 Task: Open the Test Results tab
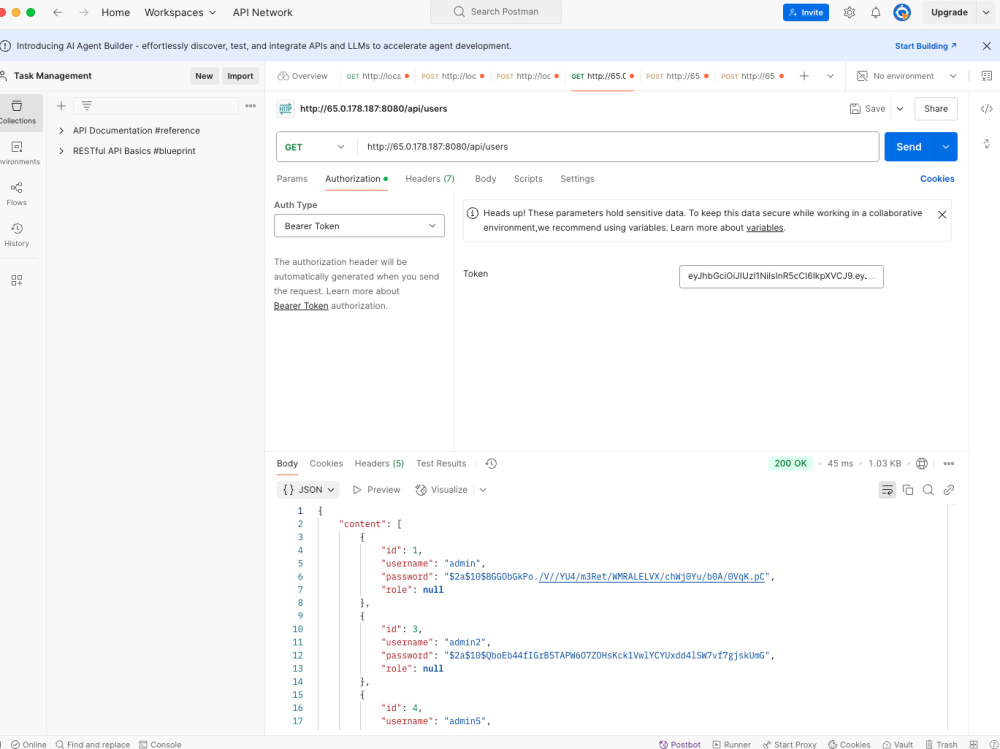click(441, 464)
